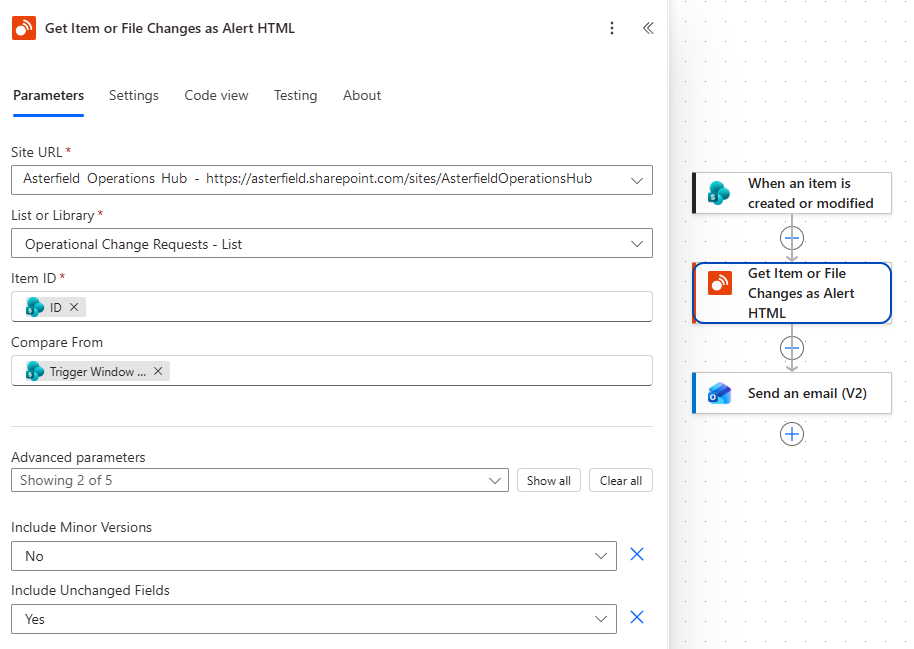
Task: Open the Advanced parameters dropdown
Action: pos(260,480)
